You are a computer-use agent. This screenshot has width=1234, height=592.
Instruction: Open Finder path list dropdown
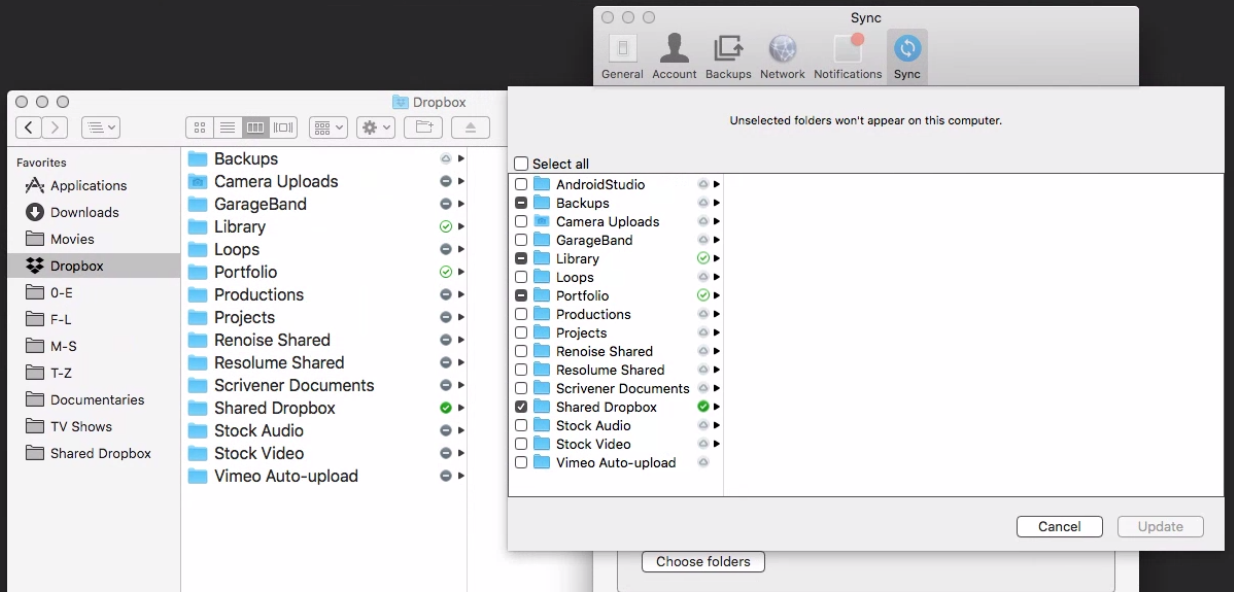[x=100, y=127]
